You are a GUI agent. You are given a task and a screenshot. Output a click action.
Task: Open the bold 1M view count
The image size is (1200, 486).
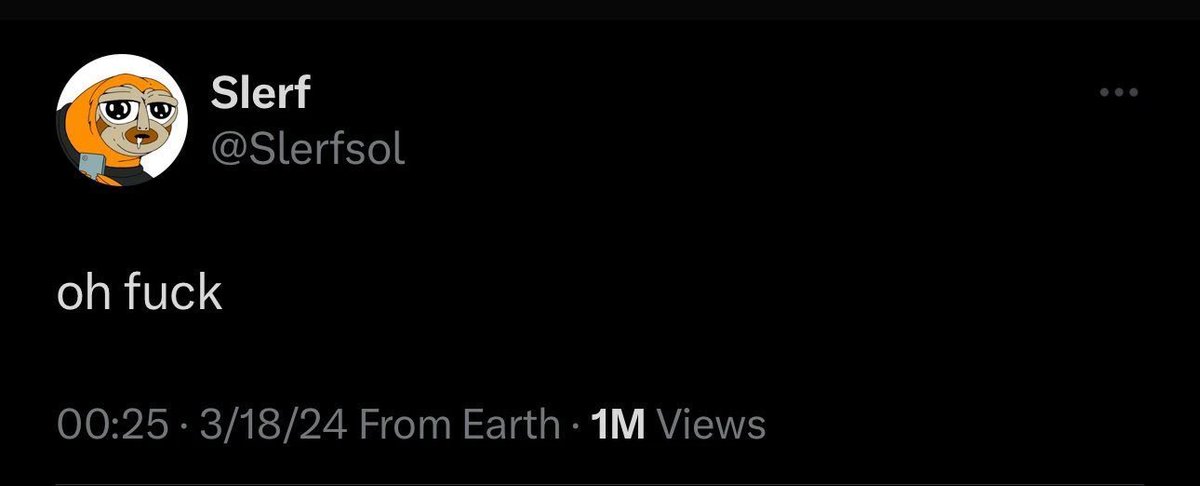(618, 424)
